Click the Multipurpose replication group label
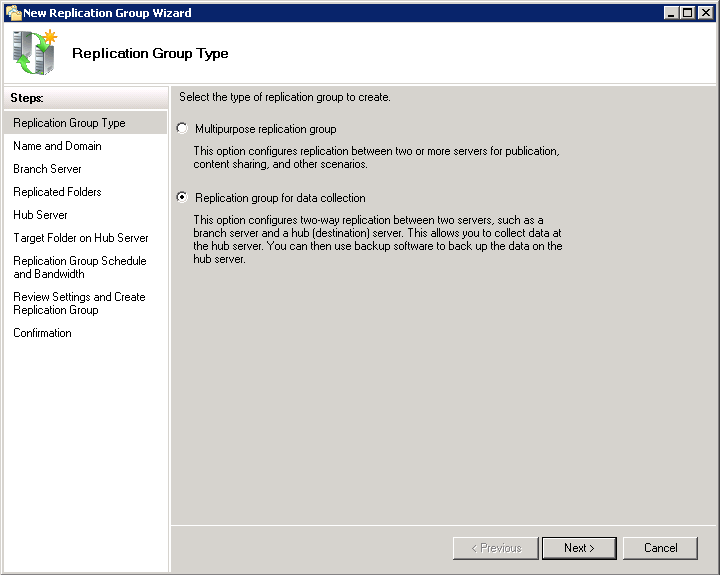Viewport: 720px width, 575px height. [265, 129]
